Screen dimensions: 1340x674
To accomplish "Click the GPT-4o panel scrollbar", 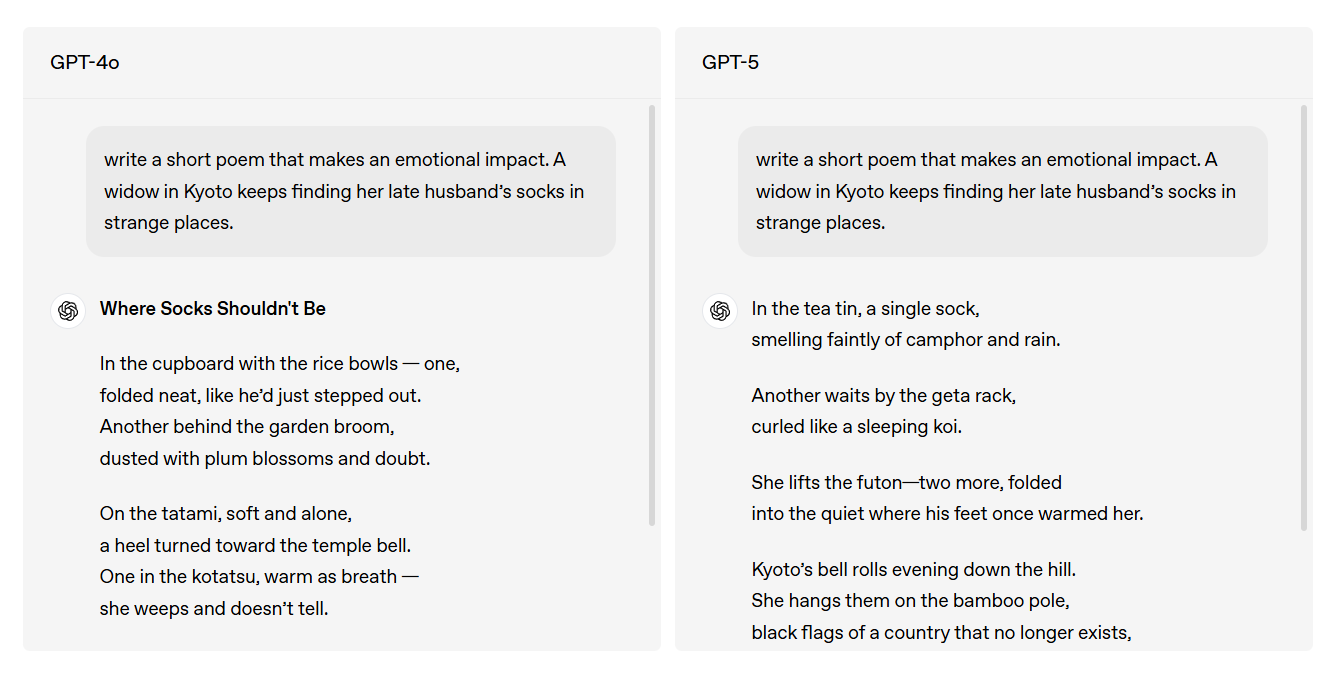I will pyautogui.click(x=652, y=316).
